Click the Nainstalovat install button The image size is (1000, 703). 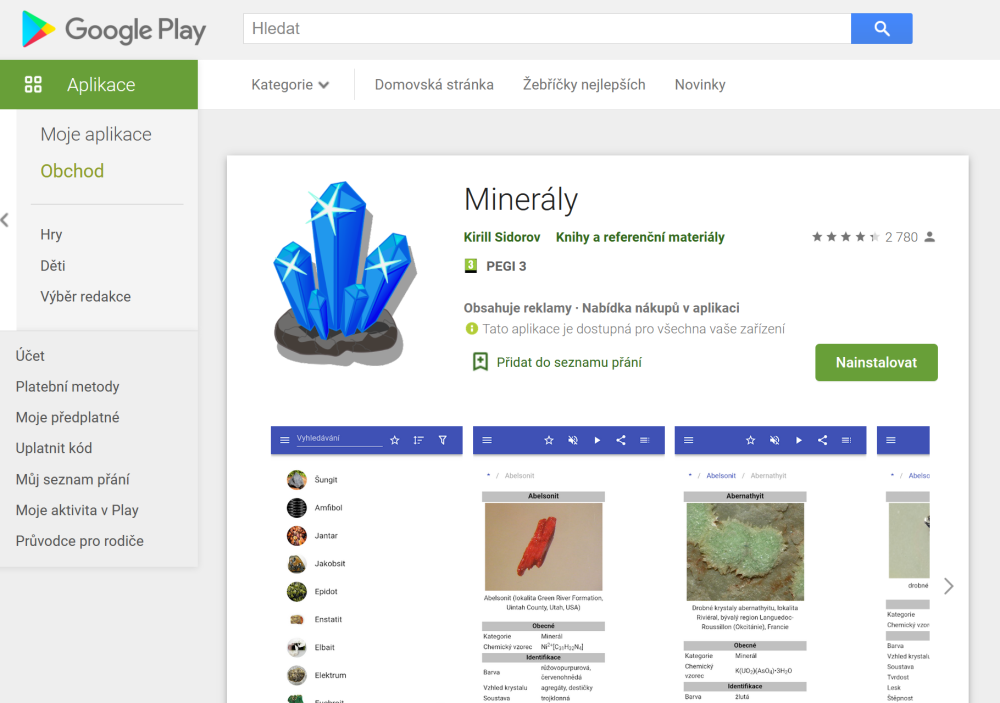(x=876, y=362)
